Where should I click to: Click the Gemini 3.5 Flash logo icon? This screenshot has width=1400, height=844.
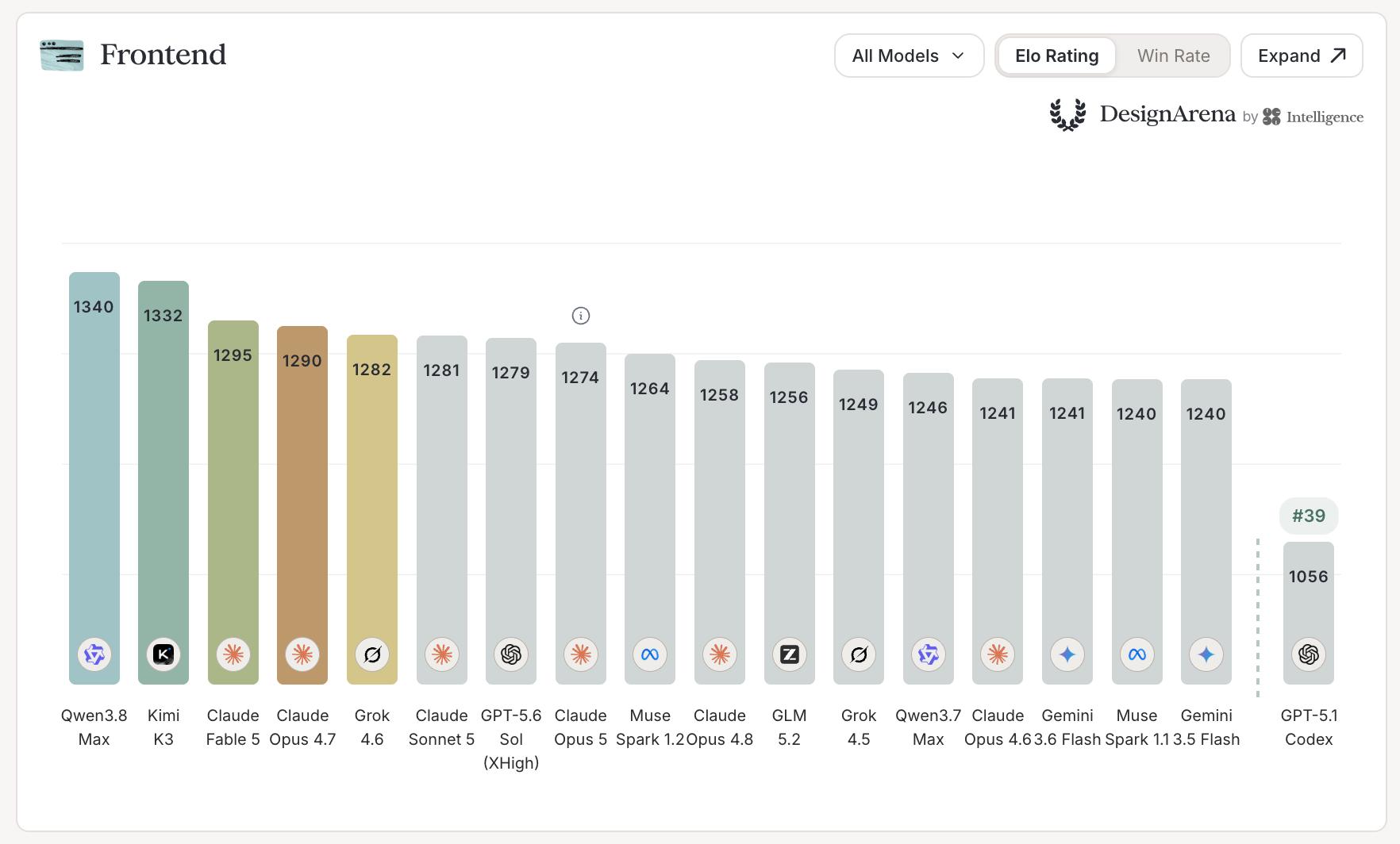pyautogui.click(x=1206, y=654)
